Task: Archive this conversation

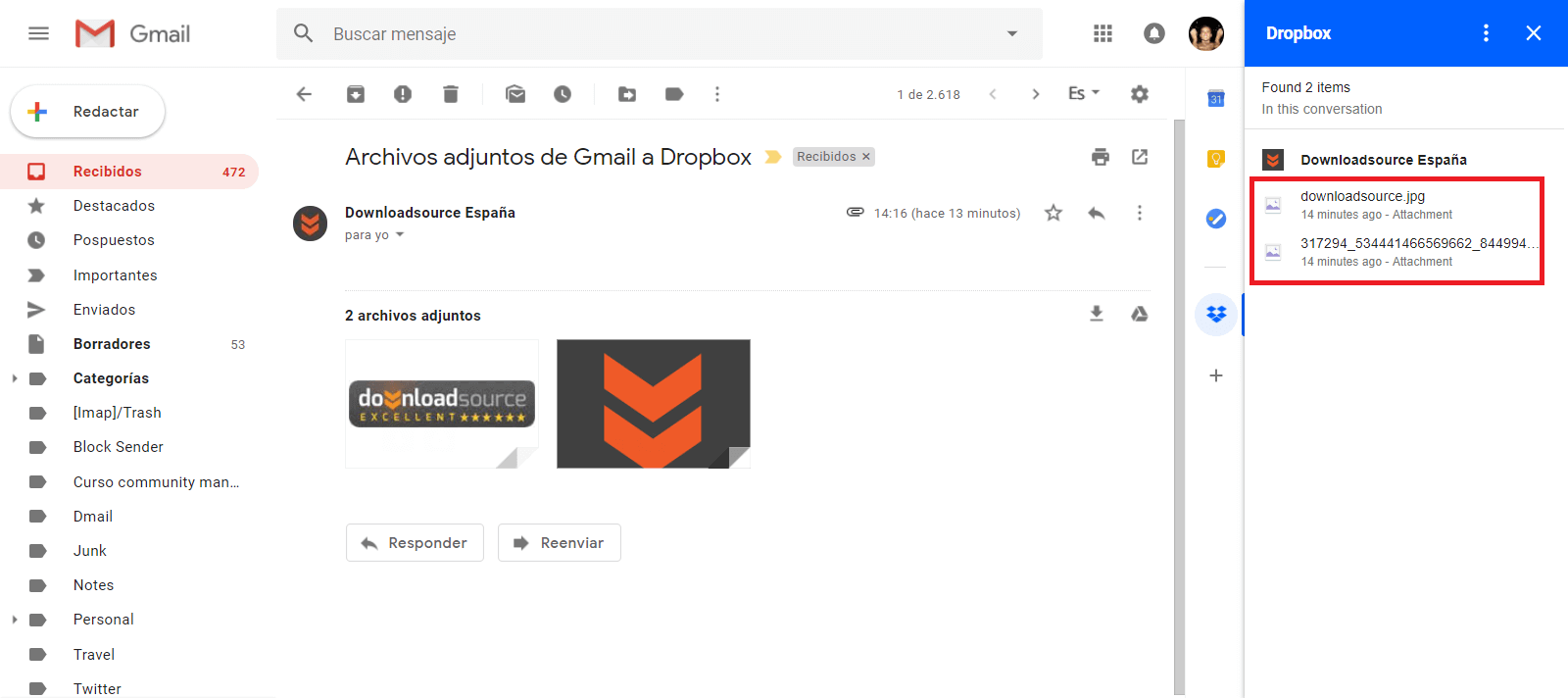Action: (356, 94)
